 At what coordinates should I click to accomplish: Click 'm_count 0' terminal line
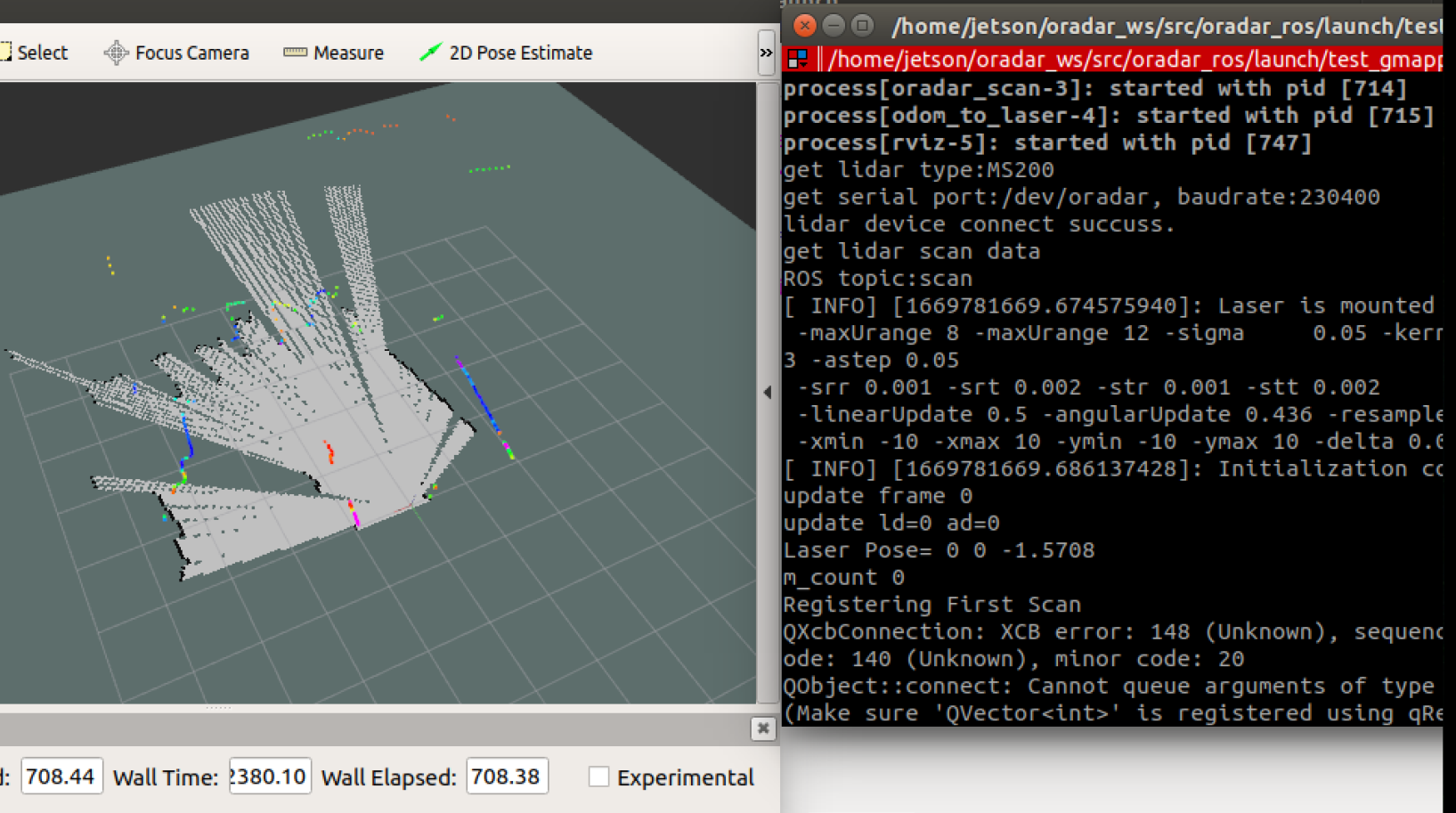pos(843,578)
